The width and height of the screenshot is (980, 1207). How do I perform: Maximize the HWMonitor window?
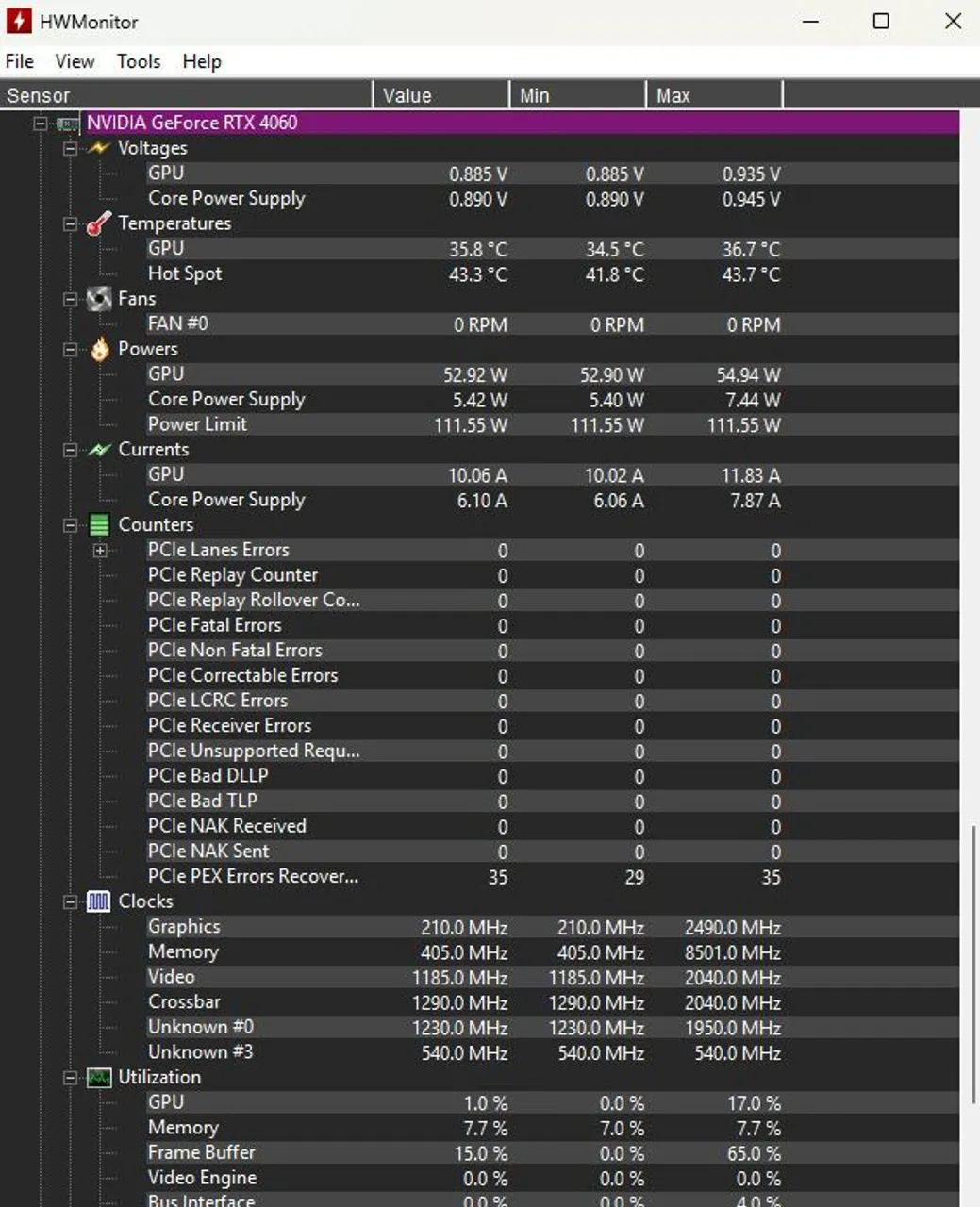pos(881,21)
